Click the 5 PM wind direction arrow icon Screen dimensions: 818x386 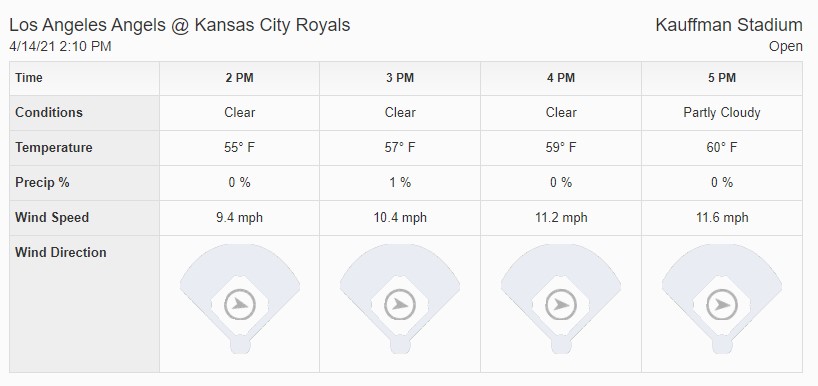(722, 305)
